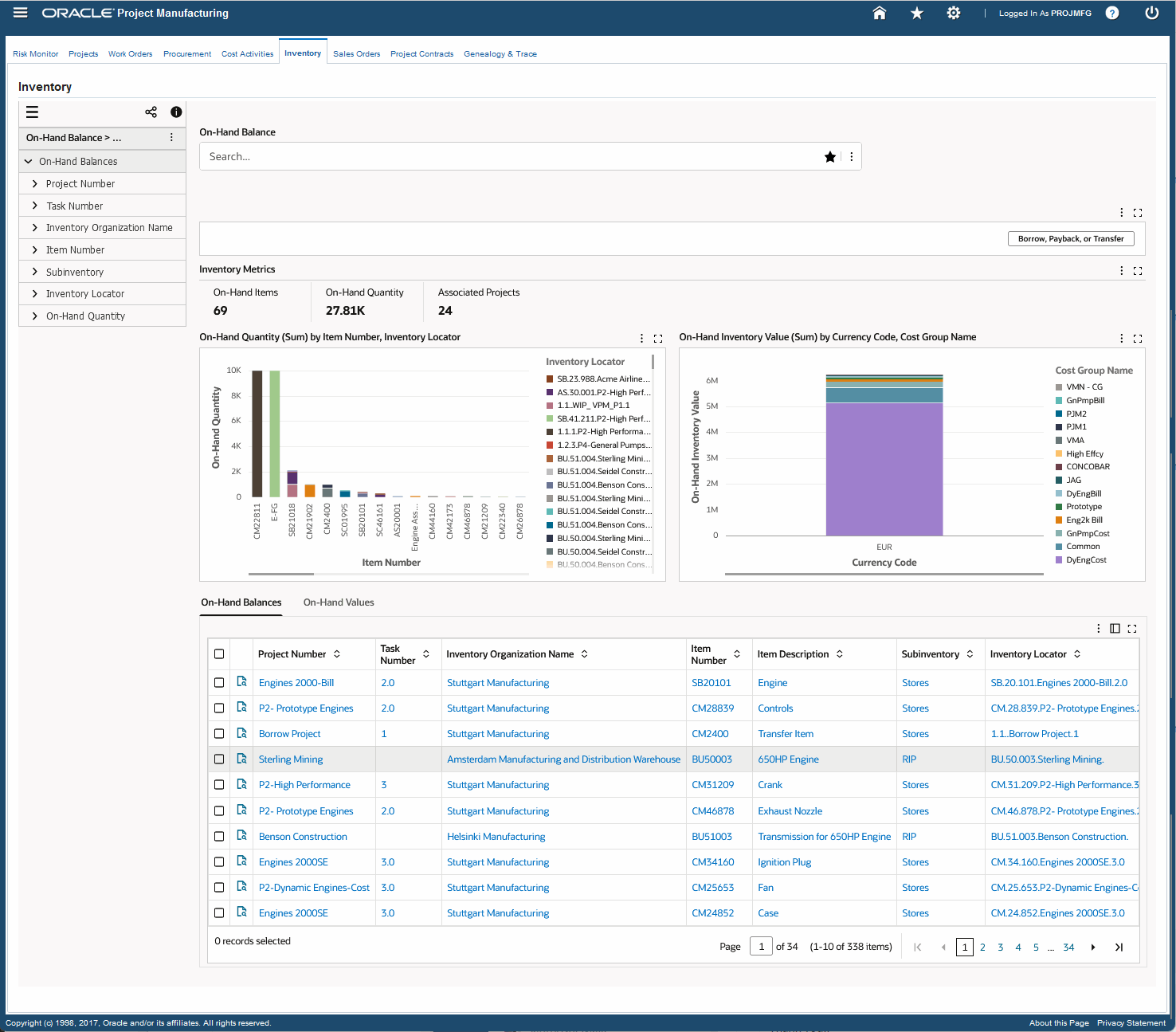Go to Home via house icon
This screenshot has width=1176, height=1032.
880,13
